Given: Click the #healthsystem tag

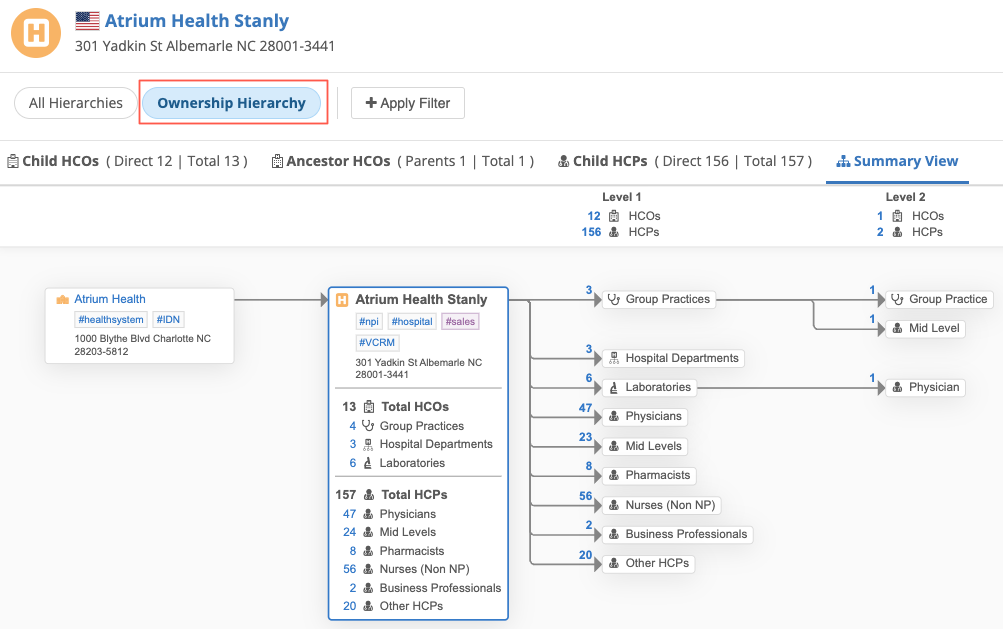Looking at the screenshot, I should pos(111,319).
